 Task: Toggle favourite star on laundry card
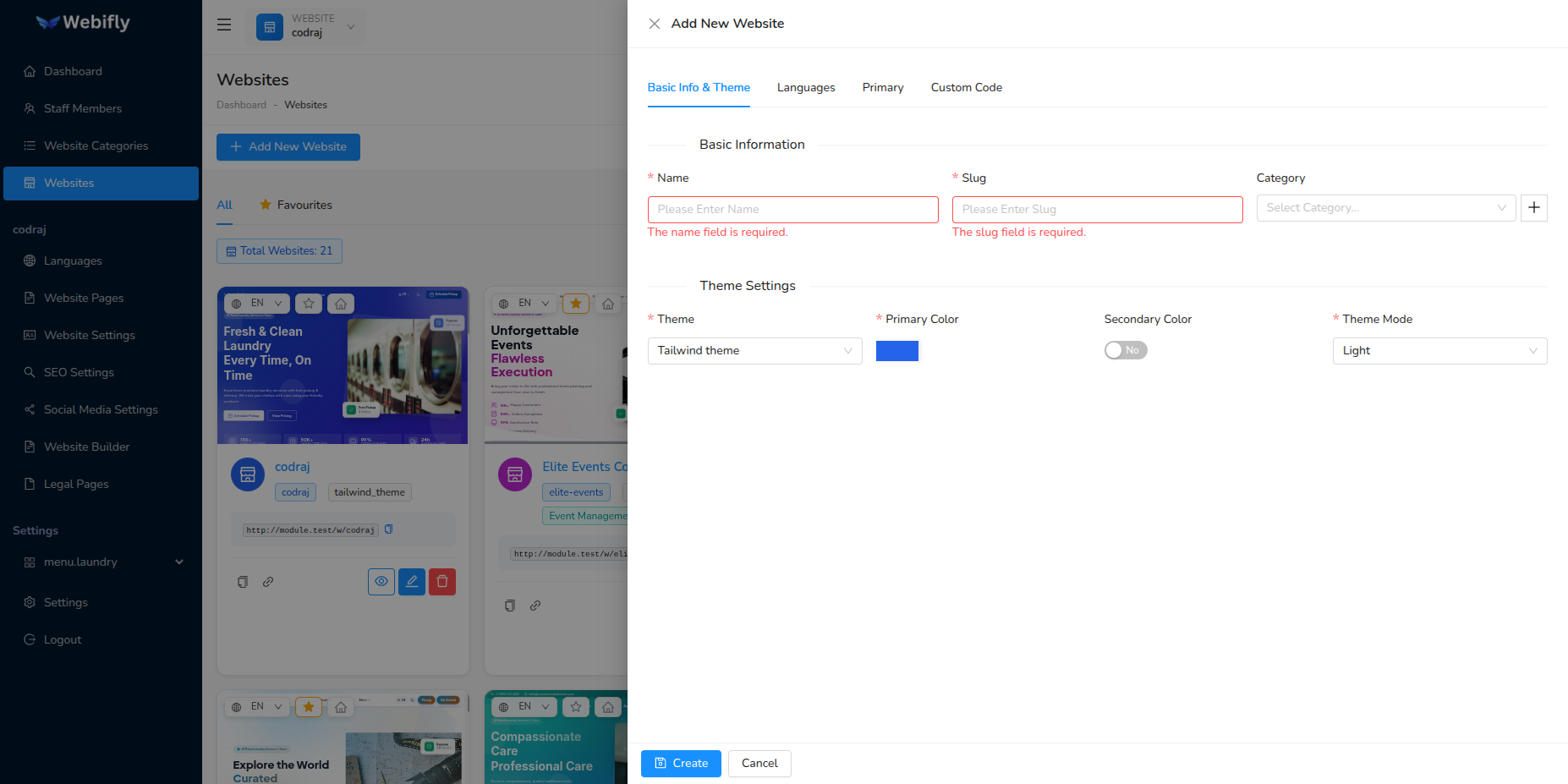tap(309, 304)
